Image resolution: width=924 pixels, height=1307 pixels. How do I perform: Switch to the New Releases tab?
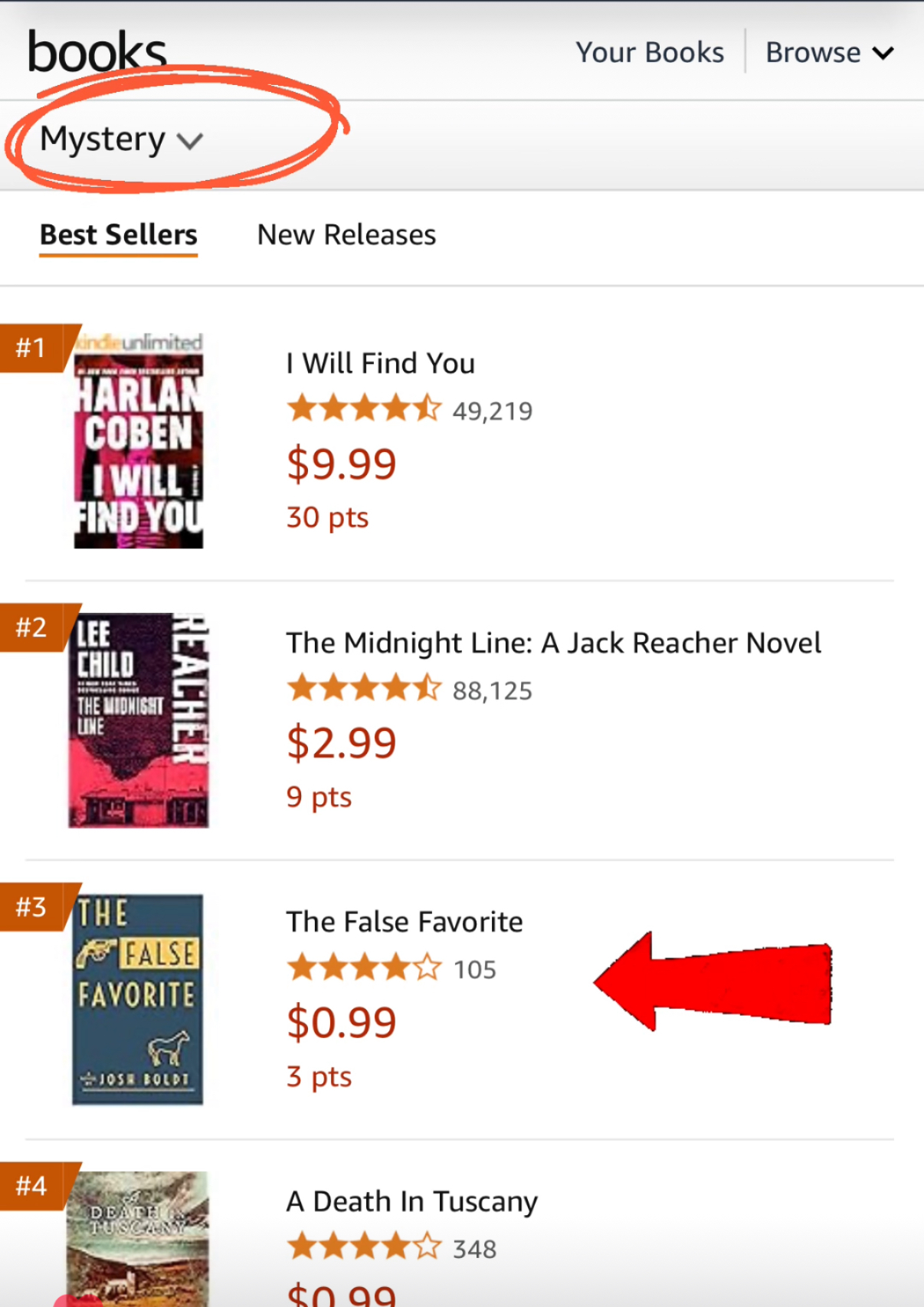coord(346,235)
